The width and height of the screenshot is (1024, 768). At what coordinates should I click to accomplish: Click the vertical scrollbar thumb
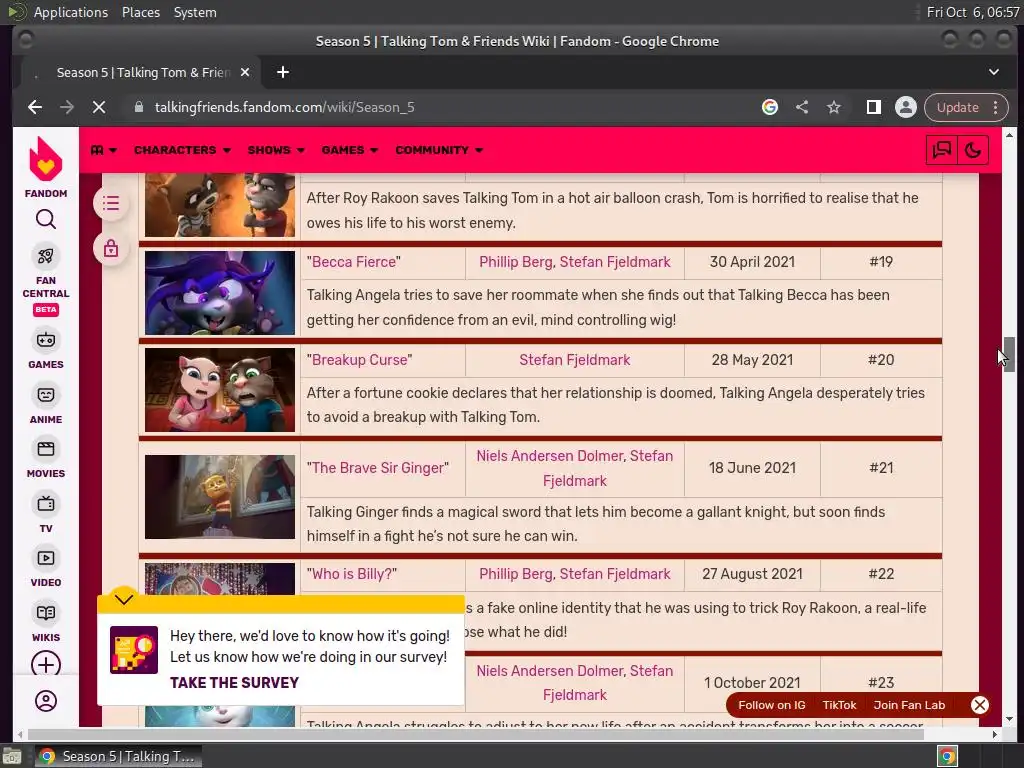pos(1010,355)
